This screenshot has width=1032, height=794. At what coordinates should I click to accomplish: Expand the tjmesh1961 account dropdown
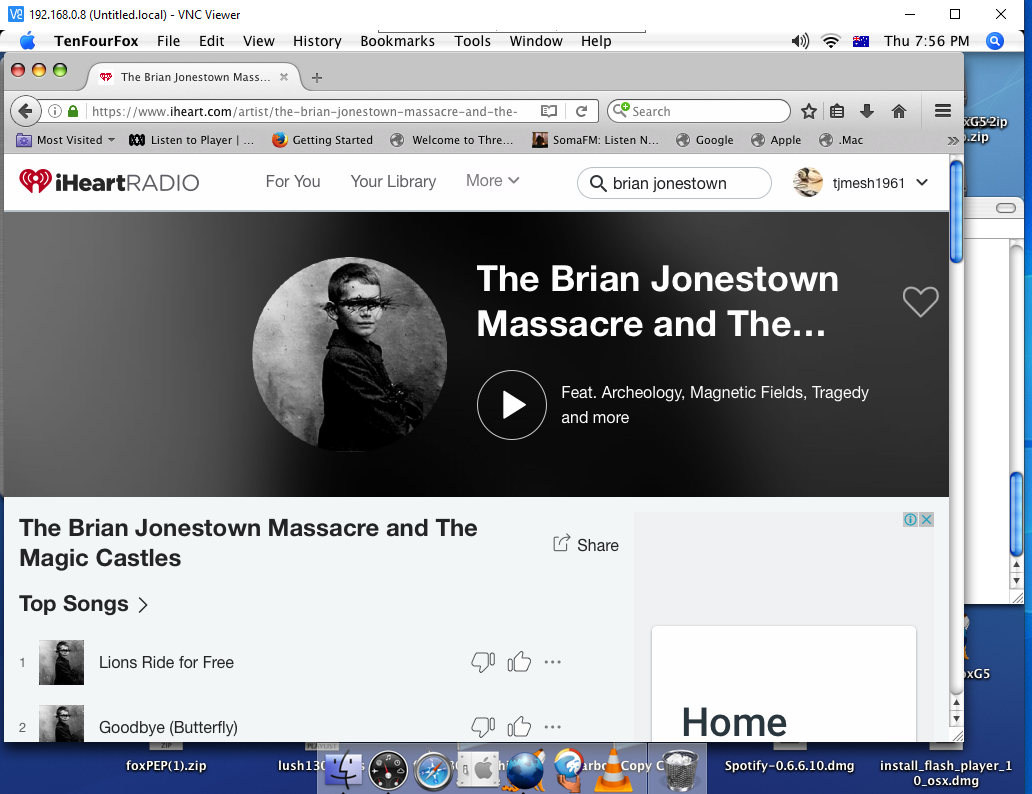coord(922,182)
